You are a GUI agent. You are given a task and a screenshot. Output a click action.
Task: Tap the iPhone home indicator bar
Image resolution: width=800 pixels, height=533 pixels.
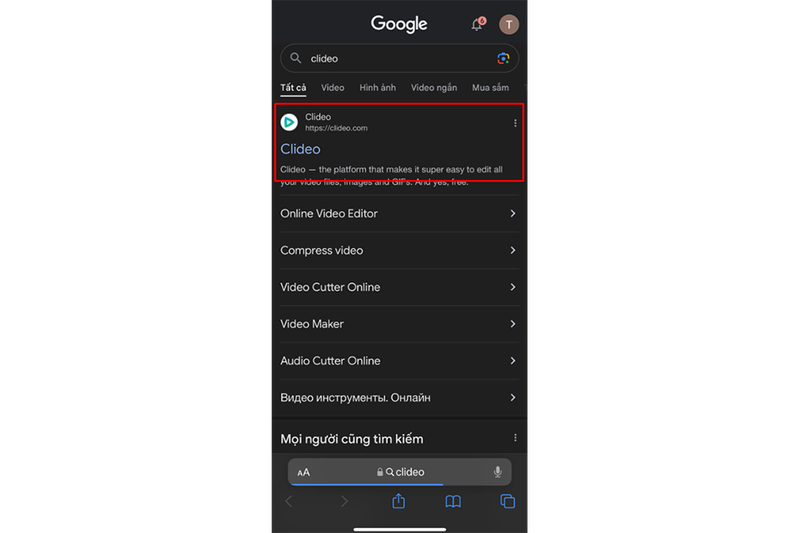(399, 529)
